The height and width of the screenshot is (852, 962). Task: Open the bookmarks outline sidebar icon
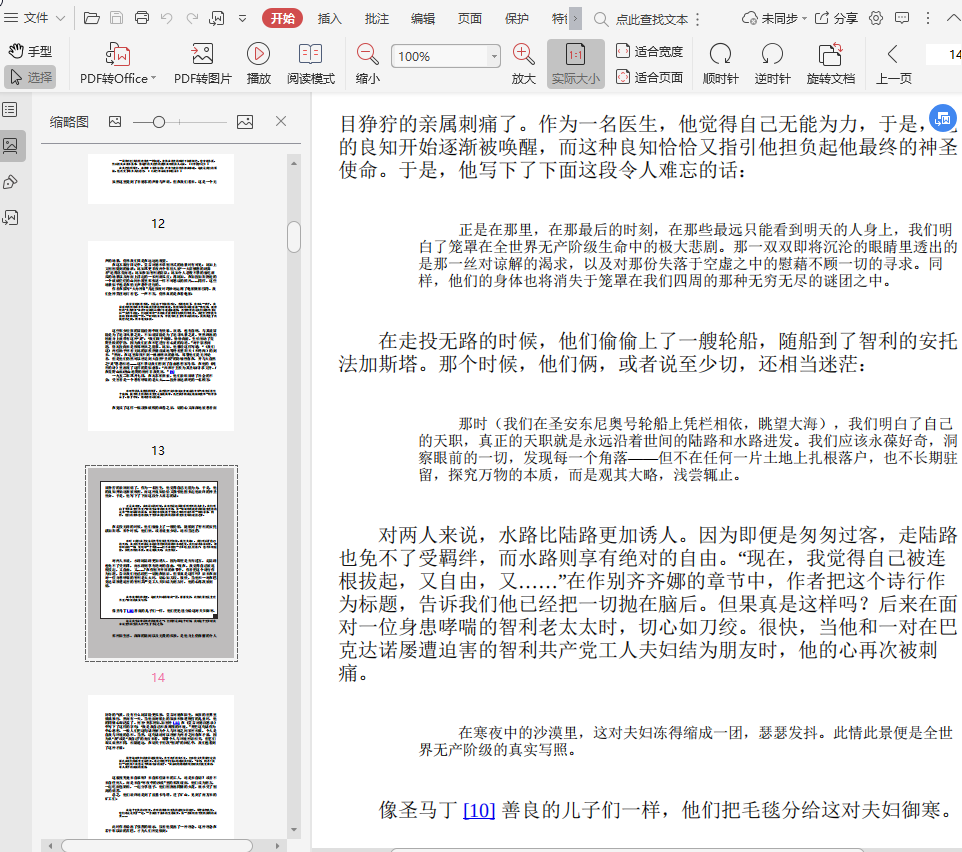click(x=11, y=109)
